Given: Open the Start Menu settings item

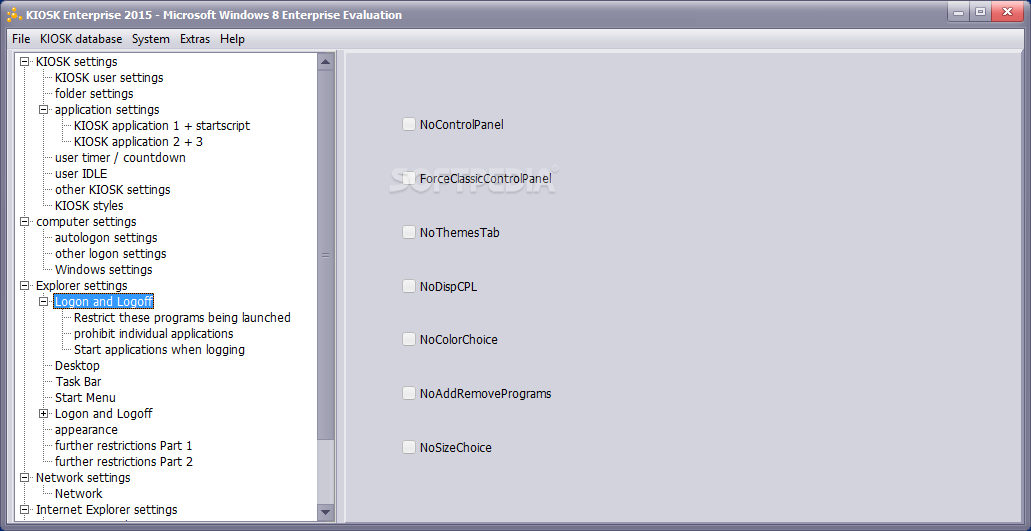Looking at the screenshot, I should tap(85, 398).
